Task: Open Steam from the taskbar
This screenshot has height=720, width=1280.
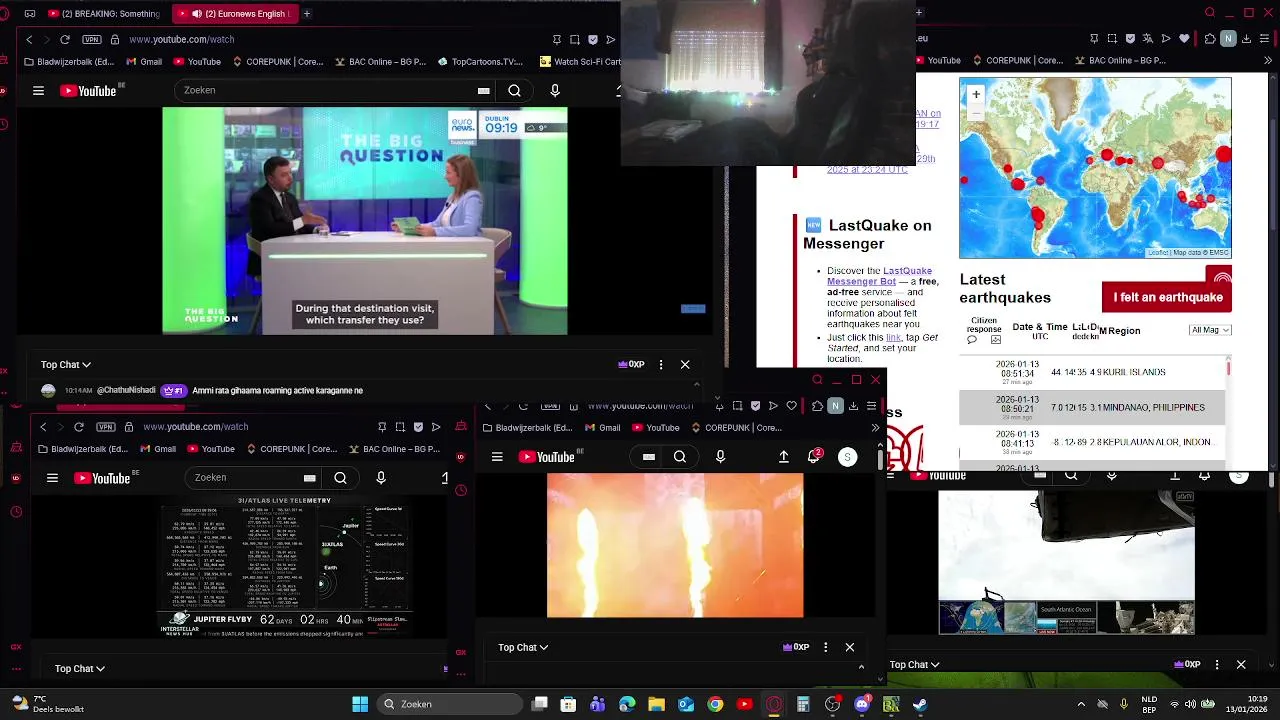Action: coord(920,704)
